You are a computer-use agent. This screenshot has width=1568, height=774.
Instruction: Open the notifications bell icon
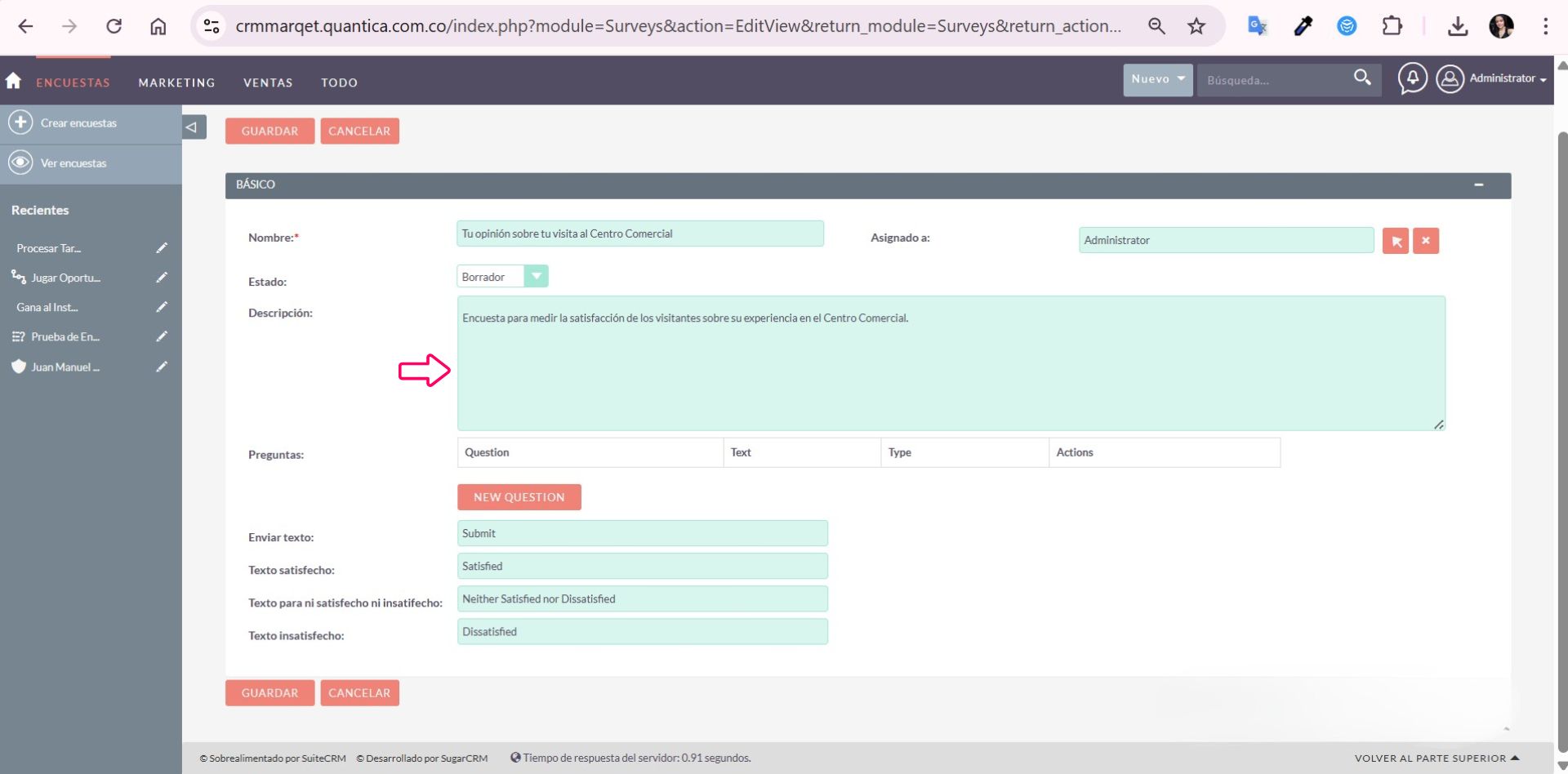[x=1412, y=79]
